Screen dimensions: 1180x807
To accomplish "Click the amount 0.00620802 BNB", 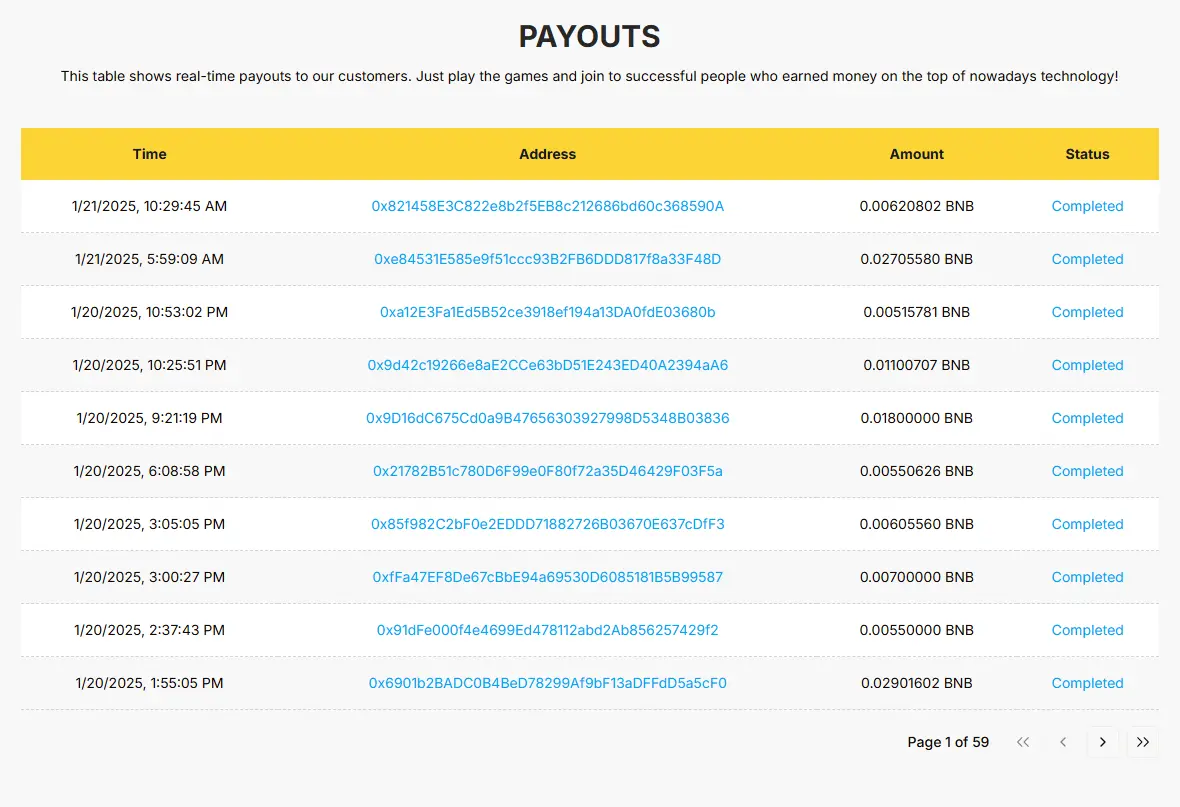I will coord(917,206).
